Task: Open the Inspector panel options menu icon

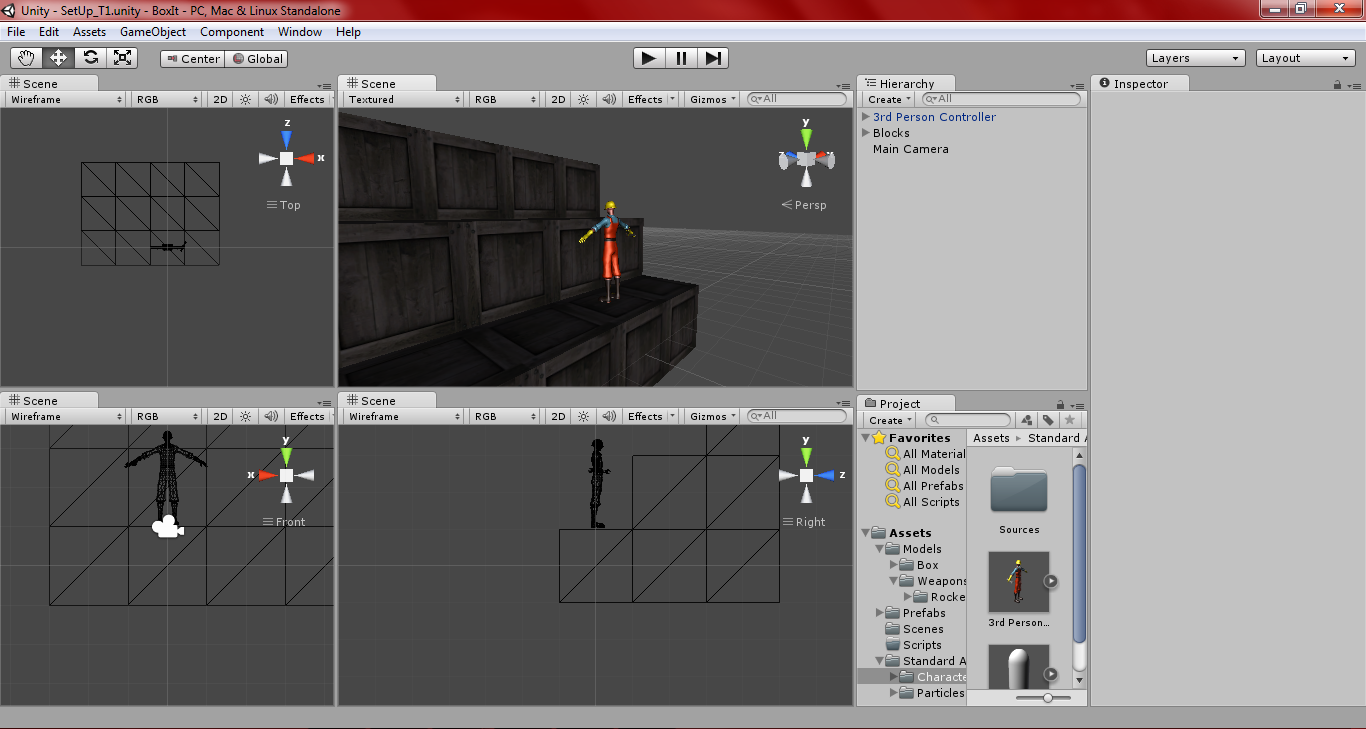Action: (1354, 85)
